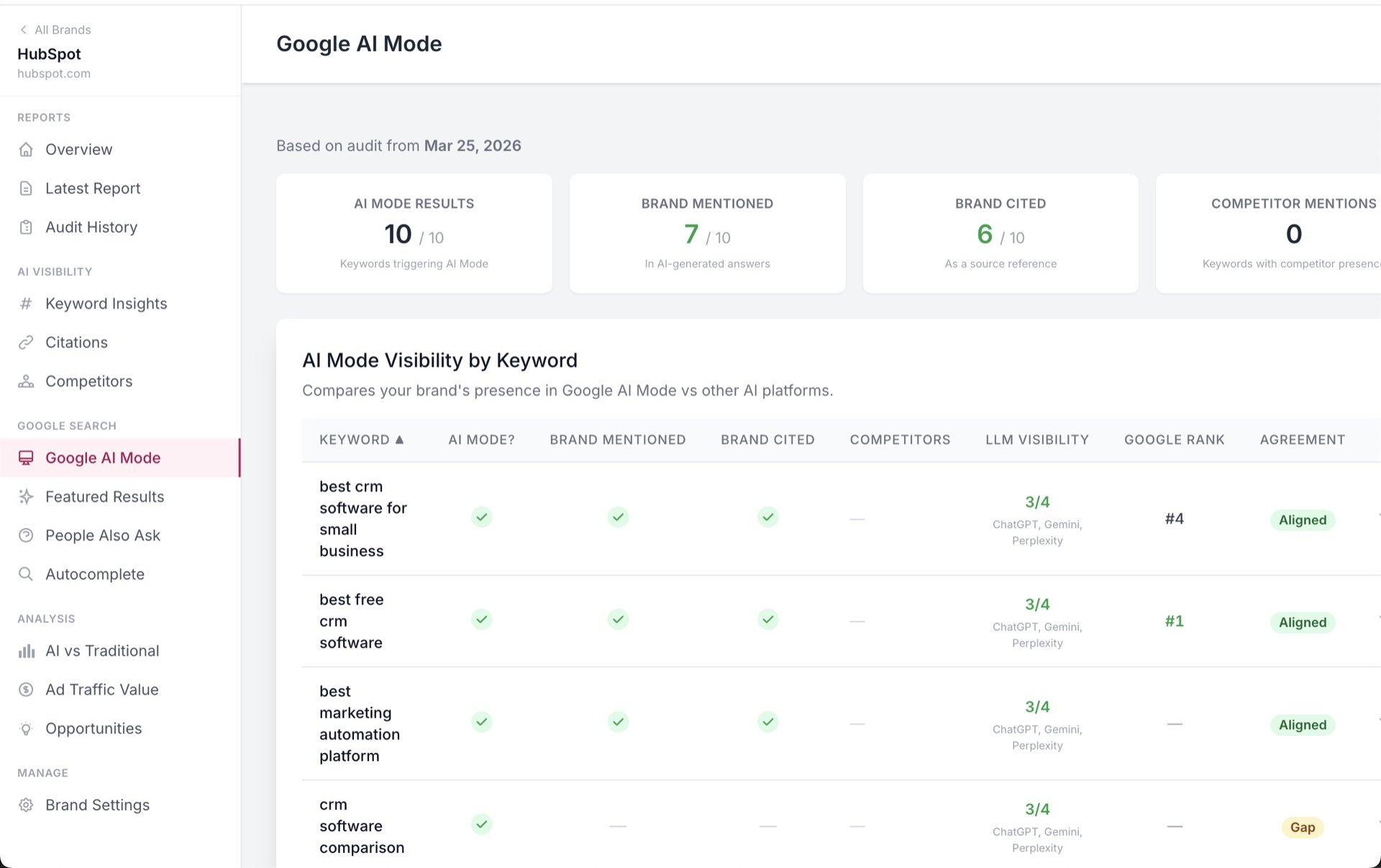
Task: Click the Citations link icon
Action: (x=26, y=342)
